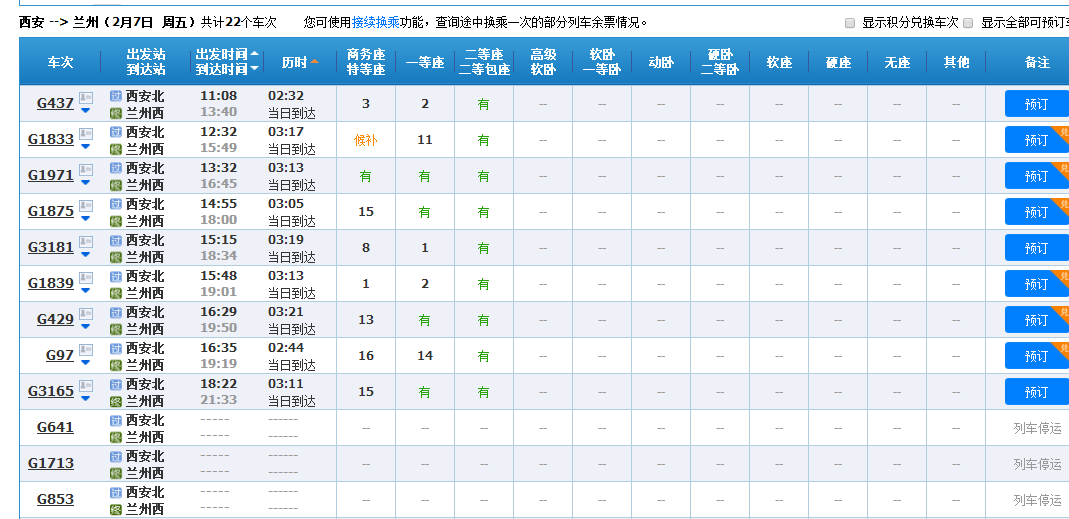
Task: Click departure time 18:22 for G3165
Action: pyautogui.click(x=219, y=384)
